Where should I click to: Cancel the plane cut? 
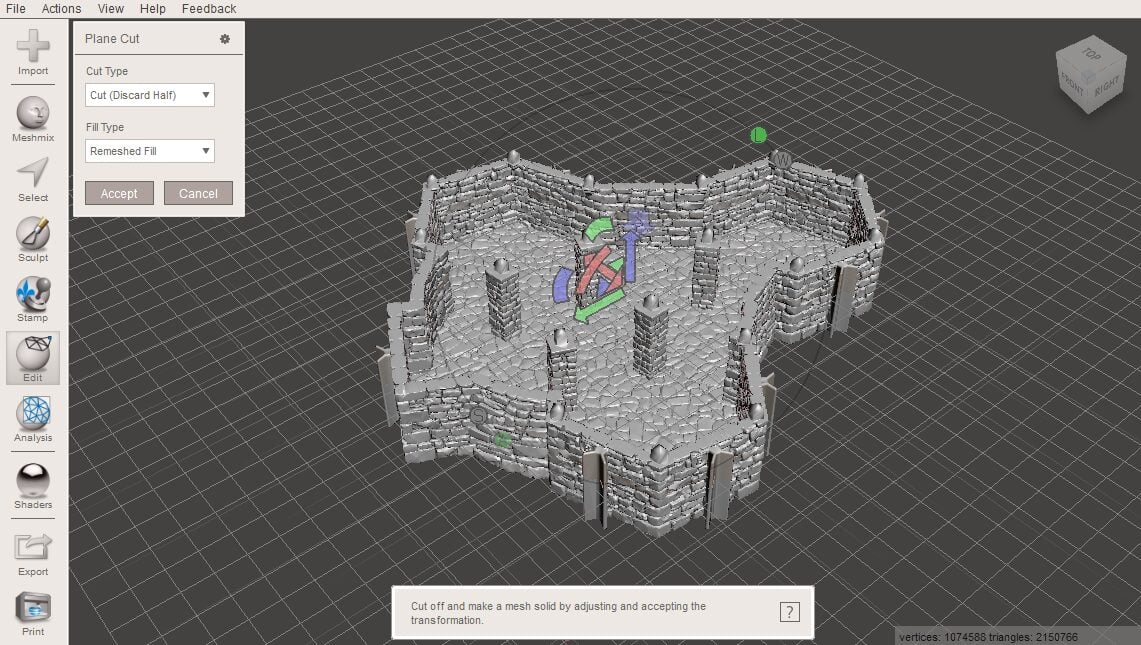click(x=198, y=194)
